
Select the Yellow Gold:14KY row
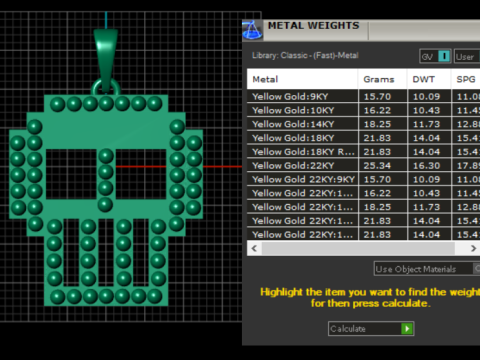pos(363,124)
